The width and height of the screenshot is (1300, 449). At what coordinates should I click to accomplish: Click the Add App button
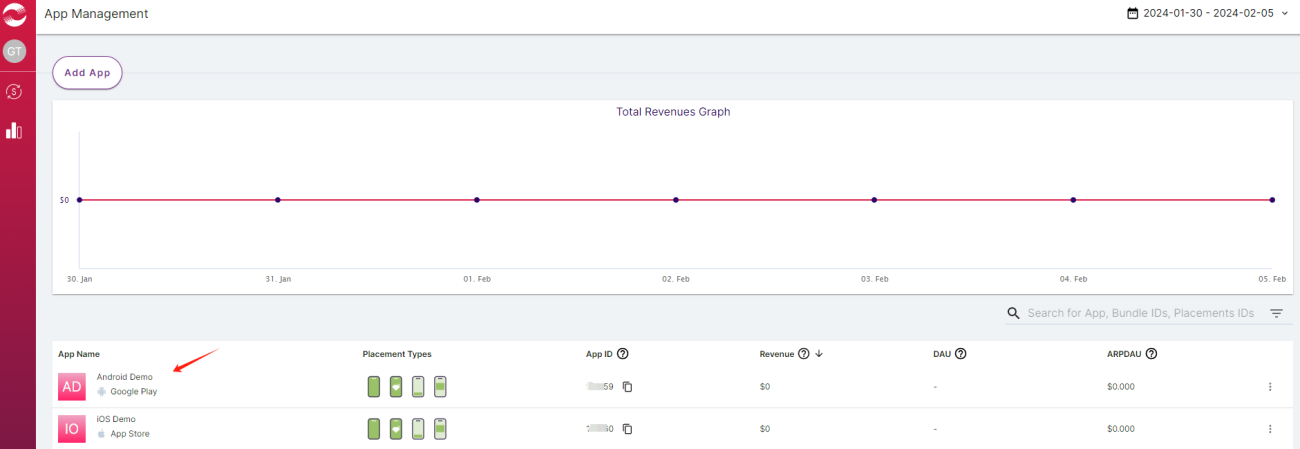pyautogui.click(x=87, y=73)
